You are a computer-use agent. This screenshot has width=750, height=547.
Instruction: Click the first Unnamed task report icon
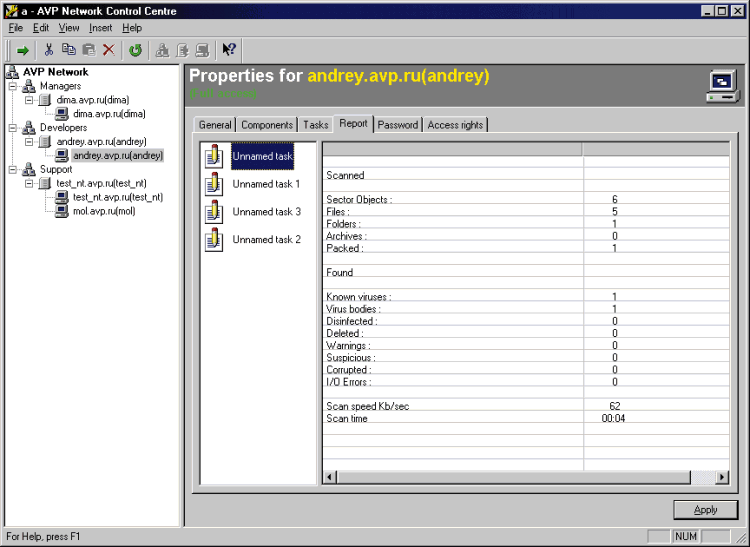click(x=214, y=156)
